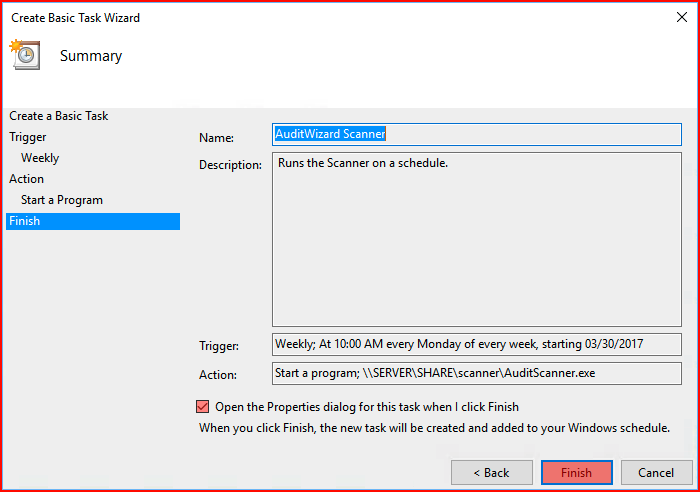Click the Summary heading text
700x492 pixels.
(x=91, y=56)
